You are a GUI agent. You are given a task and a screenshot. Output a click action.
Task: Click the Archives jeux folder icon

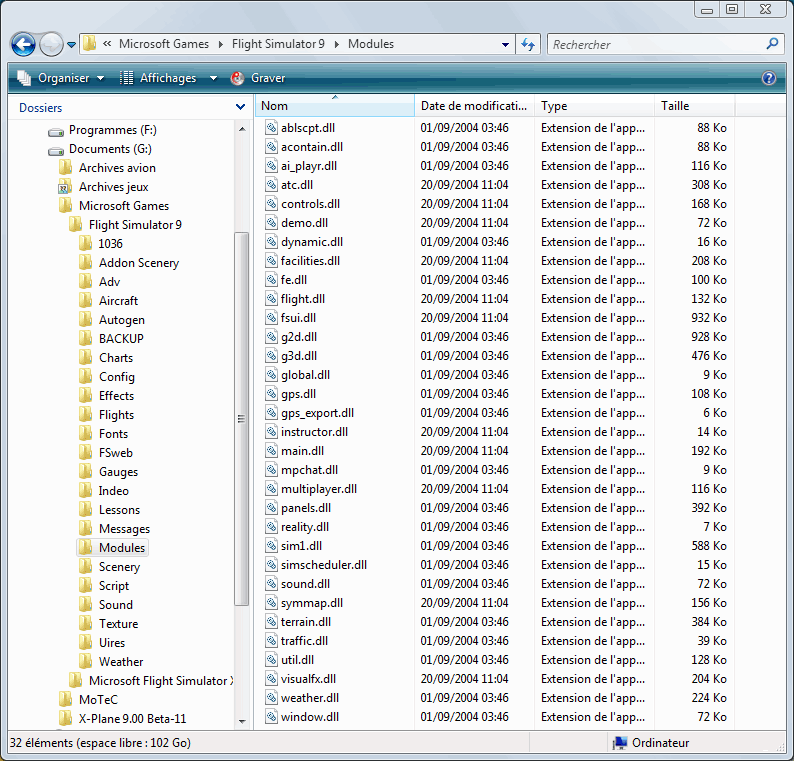[x=65, y=187]
